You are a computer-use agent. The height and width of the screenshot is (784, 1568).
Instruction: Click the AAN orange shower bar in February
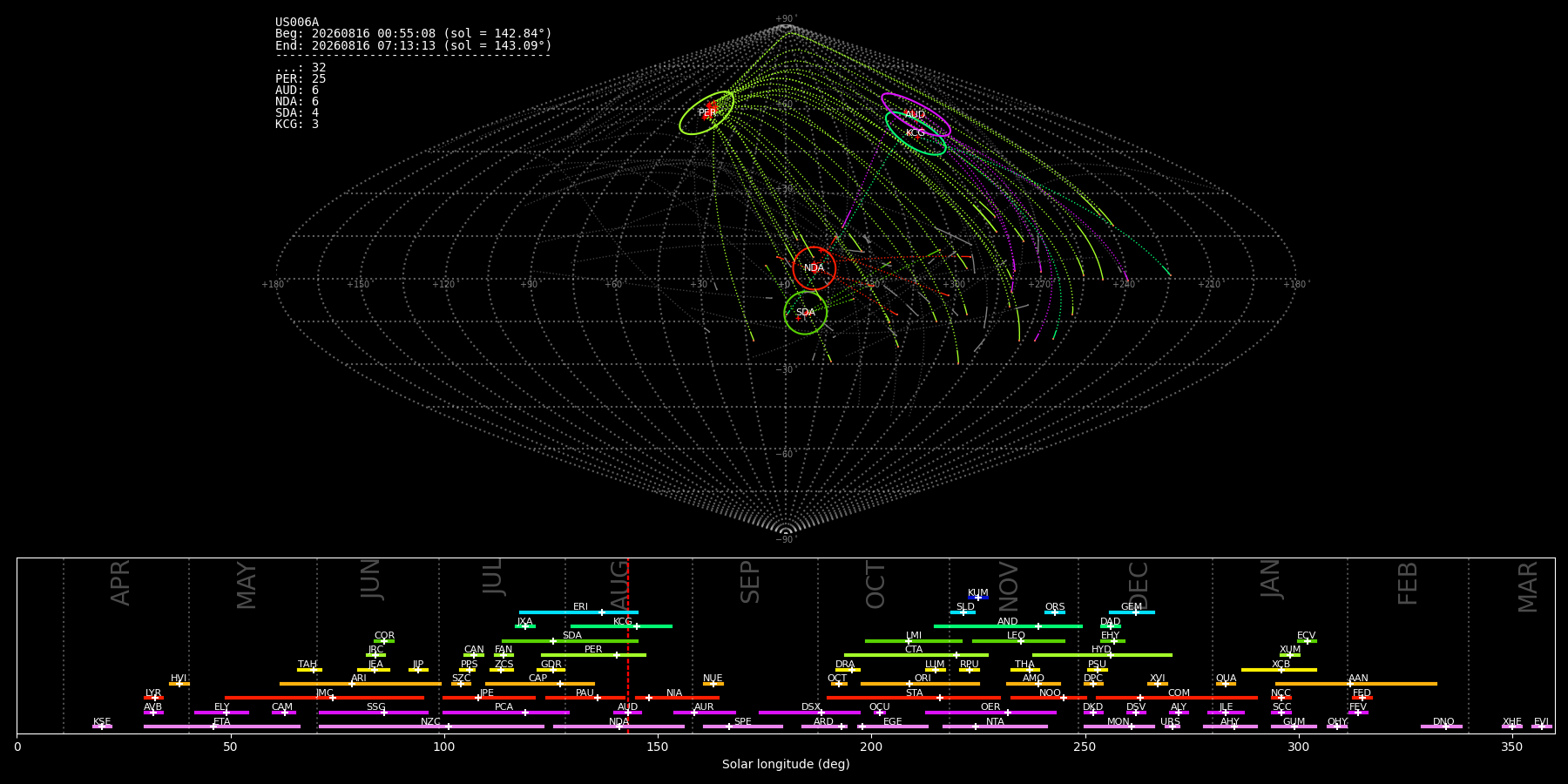coord(1356,684)
